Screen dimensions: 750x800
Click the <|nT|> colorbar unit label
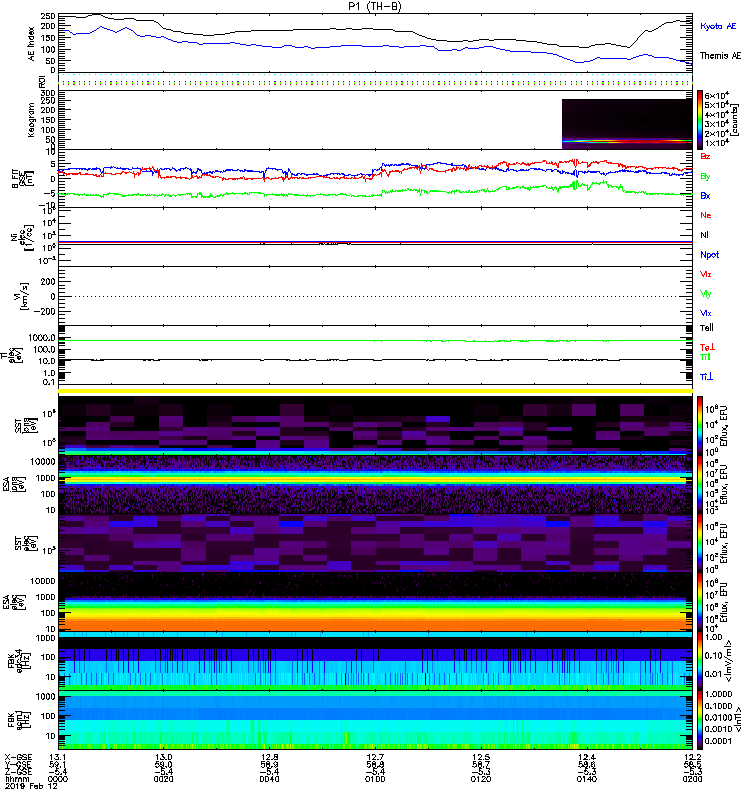[x=738, y=720]
